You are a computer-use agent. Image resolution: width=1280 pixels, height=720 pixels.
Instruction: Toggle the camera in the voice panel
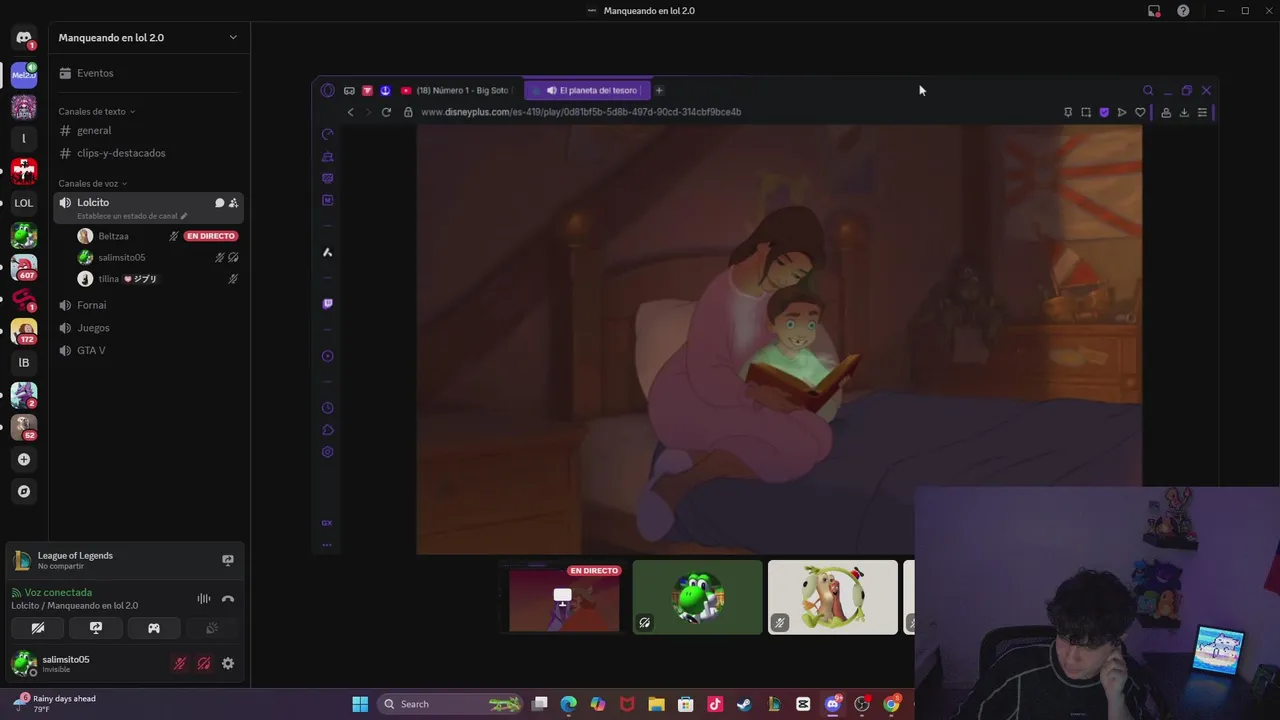(38, 628)
